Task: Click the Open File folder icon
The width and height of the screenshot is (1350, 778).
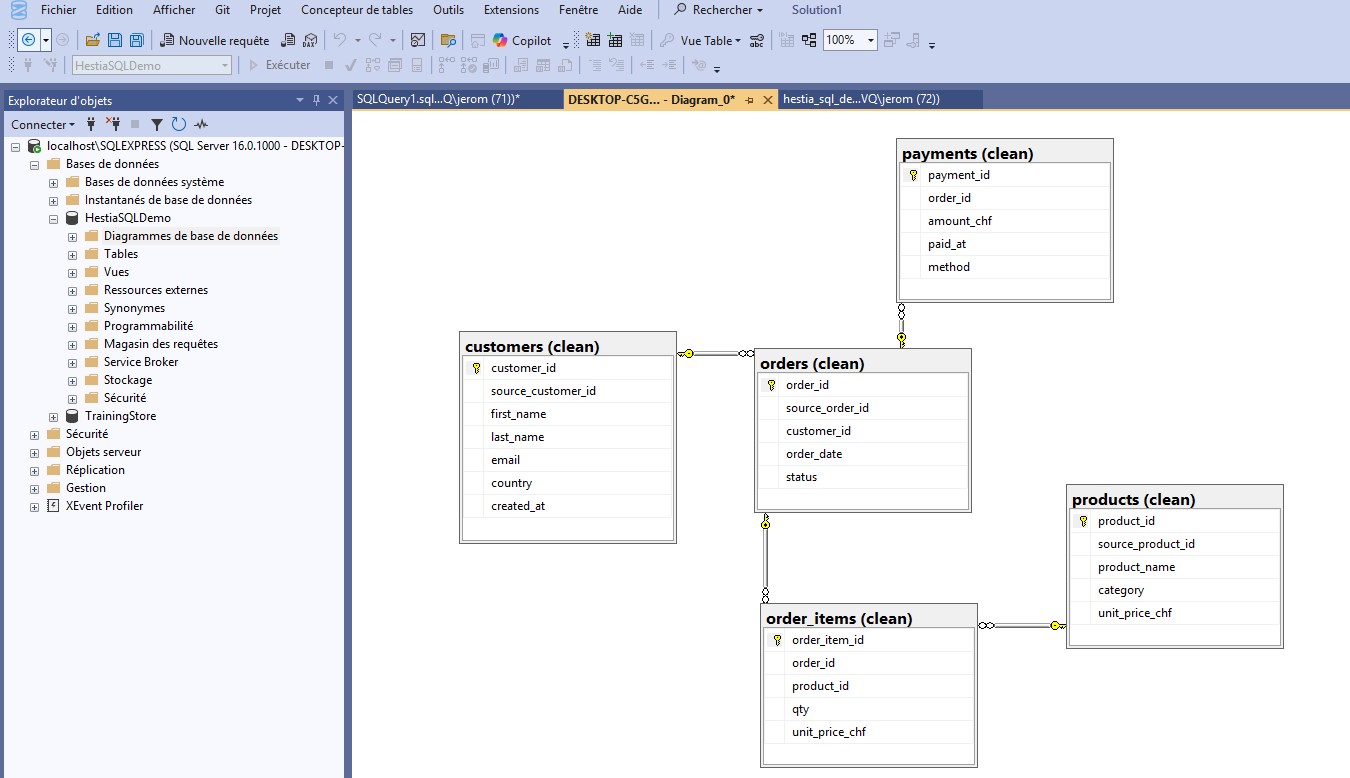Action: coord(92,40)
